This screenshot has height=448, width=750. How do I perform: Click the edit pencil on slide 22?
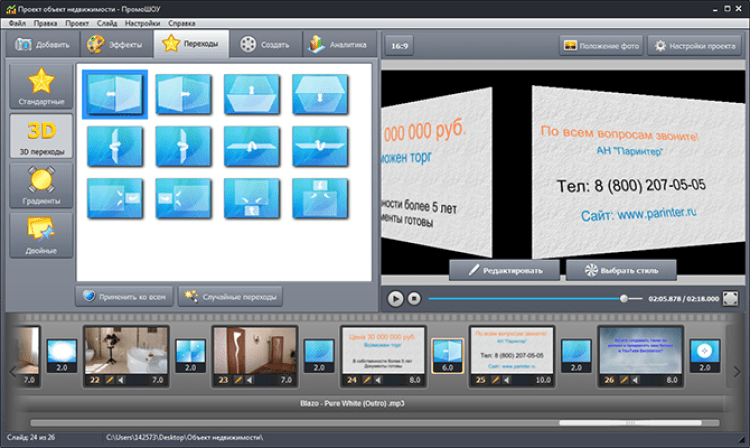click(x=110, y=380)
